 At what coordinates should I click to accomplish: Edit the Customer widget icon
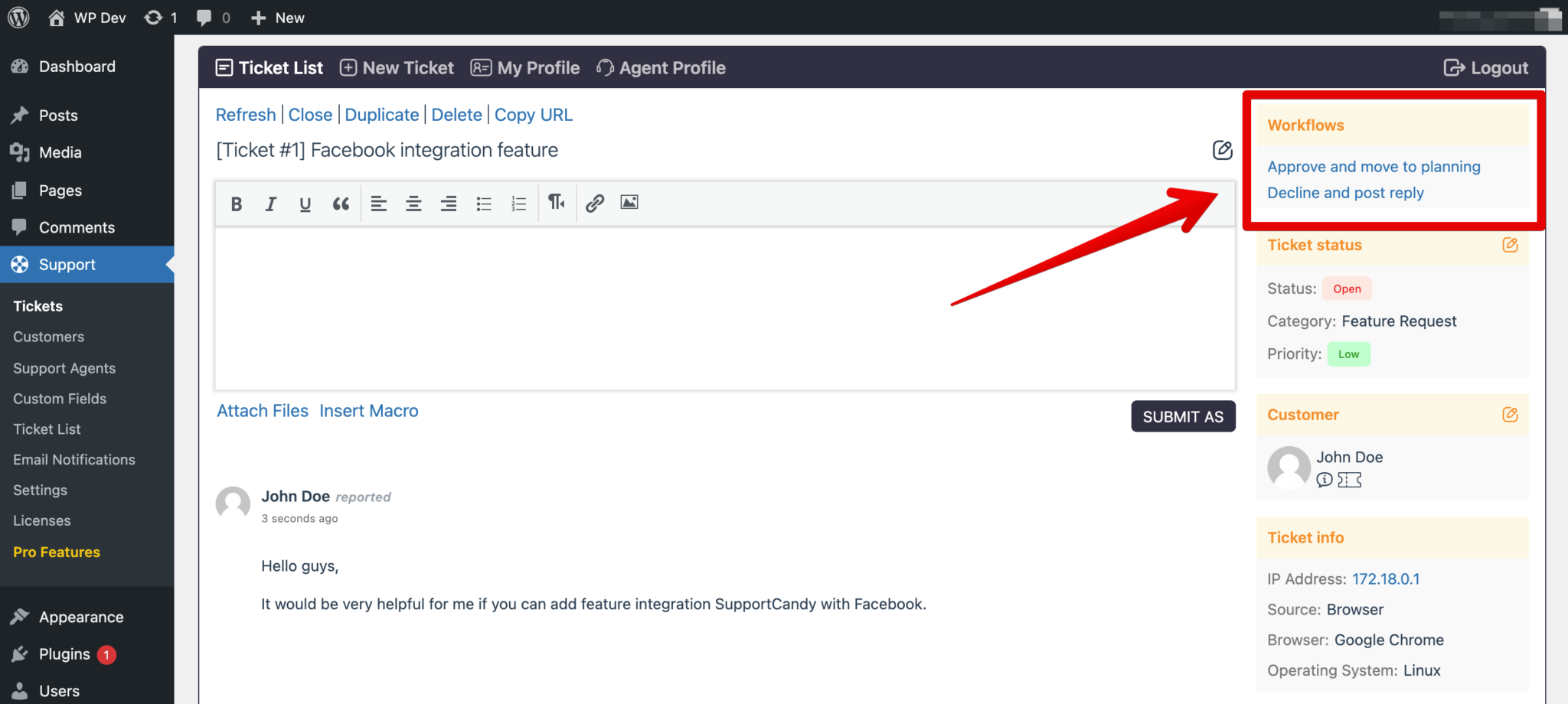click(x=1510, y=415)
